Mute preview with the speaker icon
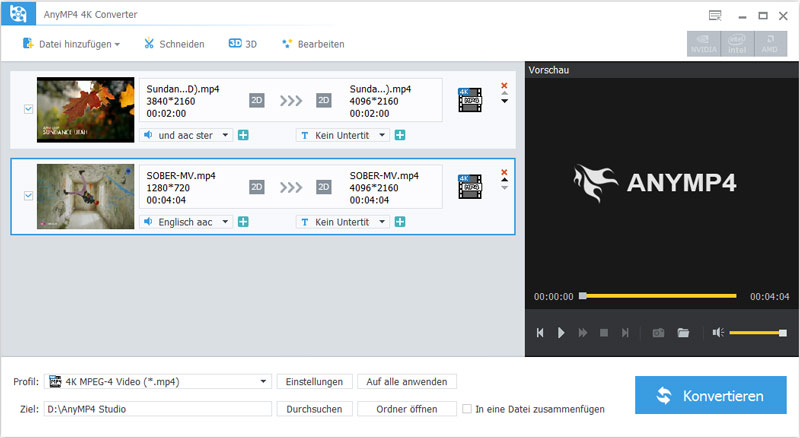The image size is (800, 438). point(718,333)
